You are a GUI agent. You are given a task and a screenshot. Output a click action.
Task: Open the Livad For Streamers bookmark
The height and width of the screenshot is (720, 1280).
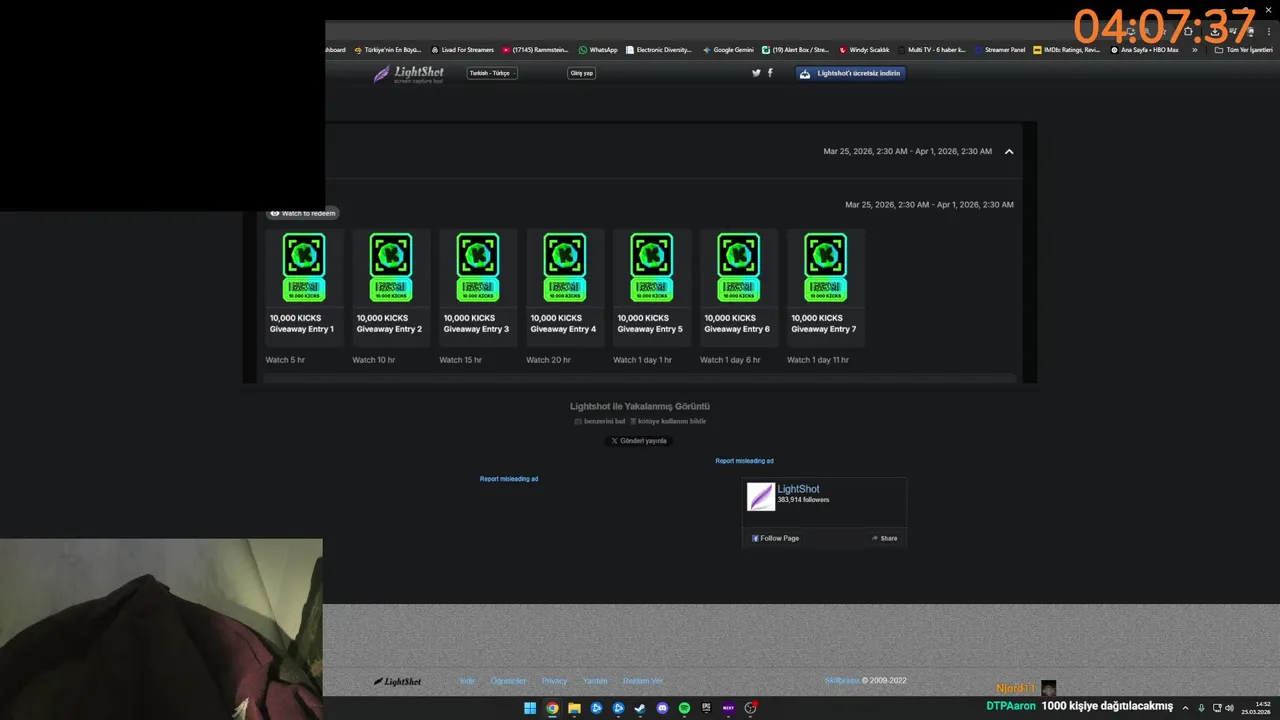(x=462, y=50)
